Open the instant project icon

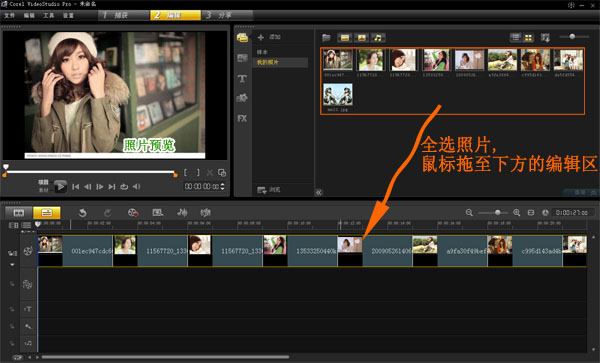tap(158, 213)
